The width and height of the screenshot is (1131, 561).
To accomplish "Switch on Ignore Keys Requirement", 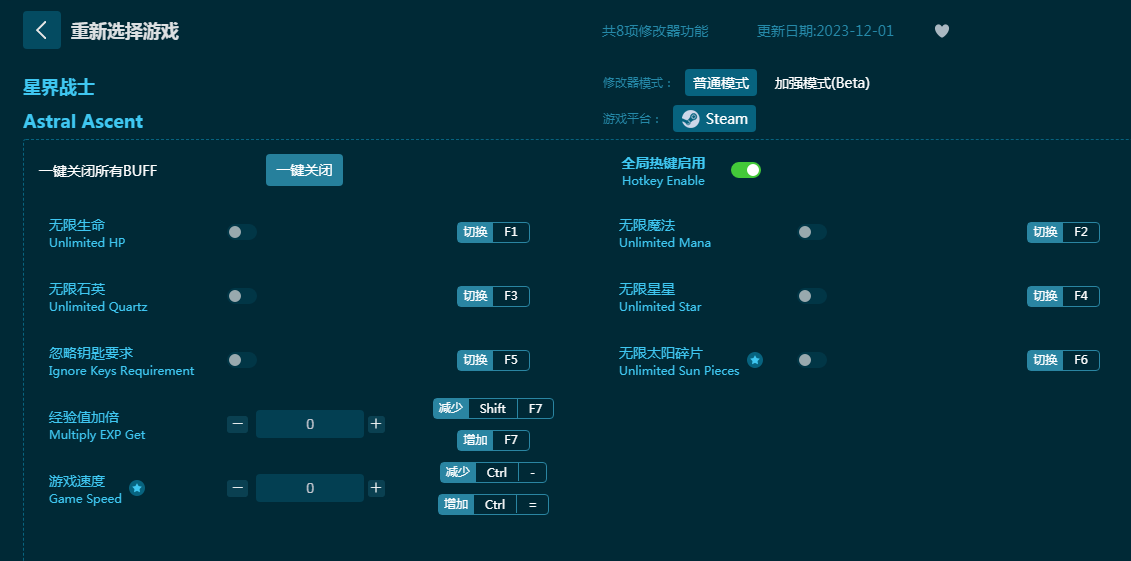I will [x=241, y=360].
